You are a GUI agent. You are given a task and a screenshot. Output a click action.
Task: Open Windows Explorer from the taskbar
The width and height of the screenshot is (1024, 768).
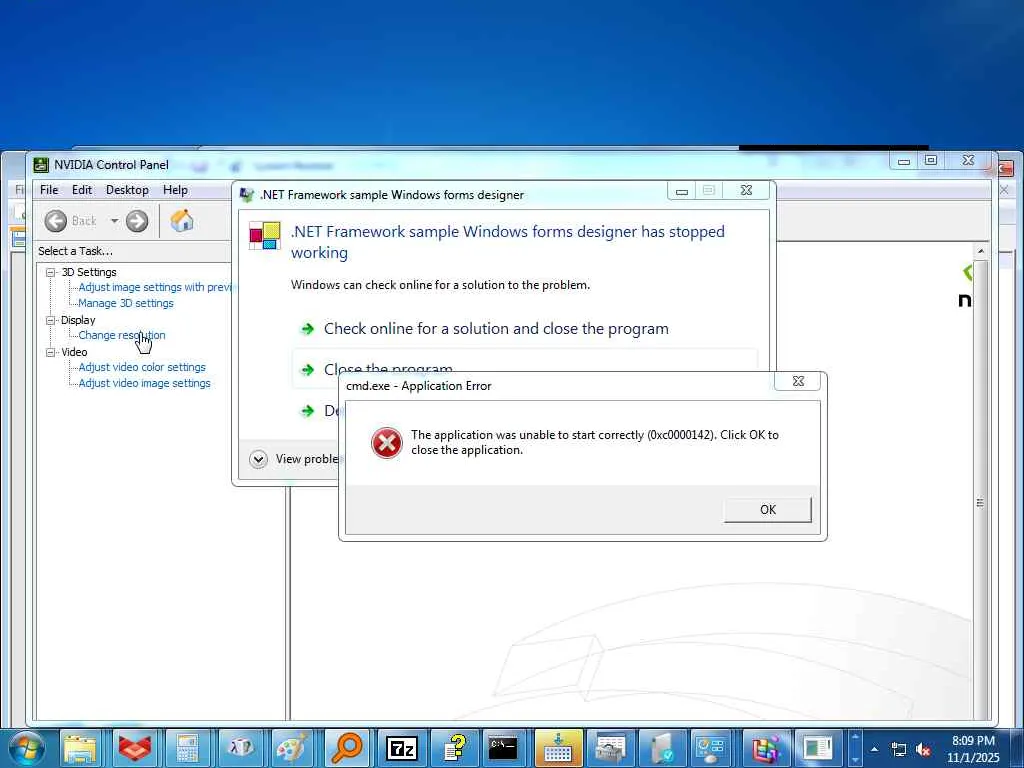click(81, 748)
